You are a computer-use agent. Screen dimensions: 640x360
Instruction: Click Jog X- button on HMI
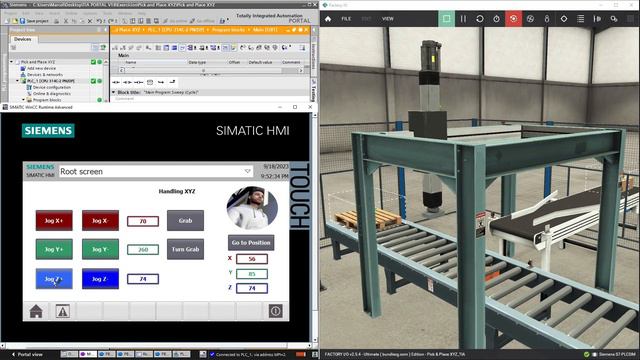click(x=100, y=220)
